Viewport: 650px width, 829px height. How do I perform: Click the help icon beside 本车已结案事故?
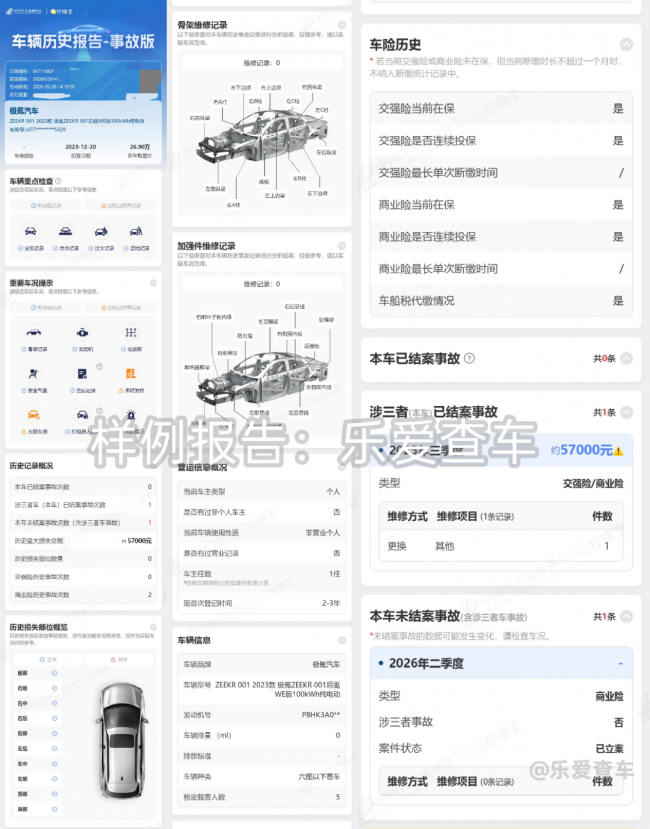469,358
